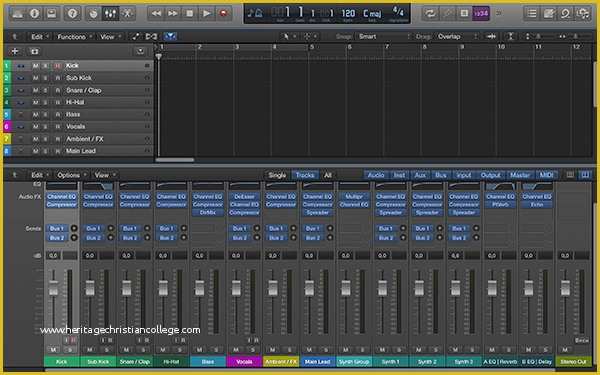This screenshot has height=375, width=600.
Task: Click the Vocals channel volume fader
Action: click(x=236, y=288)
